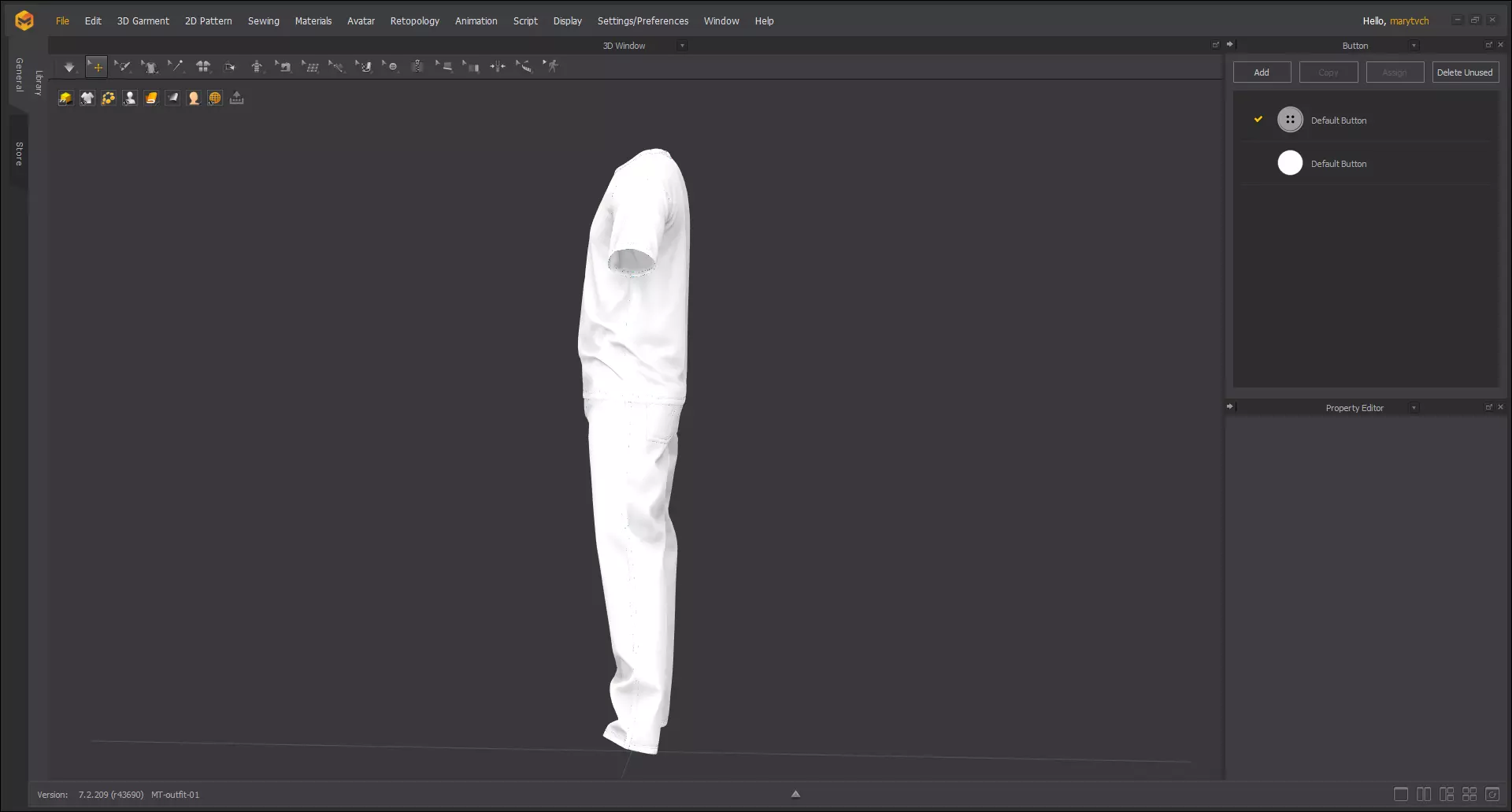
Task: Undock the 3D Window
Action: 1216,45
